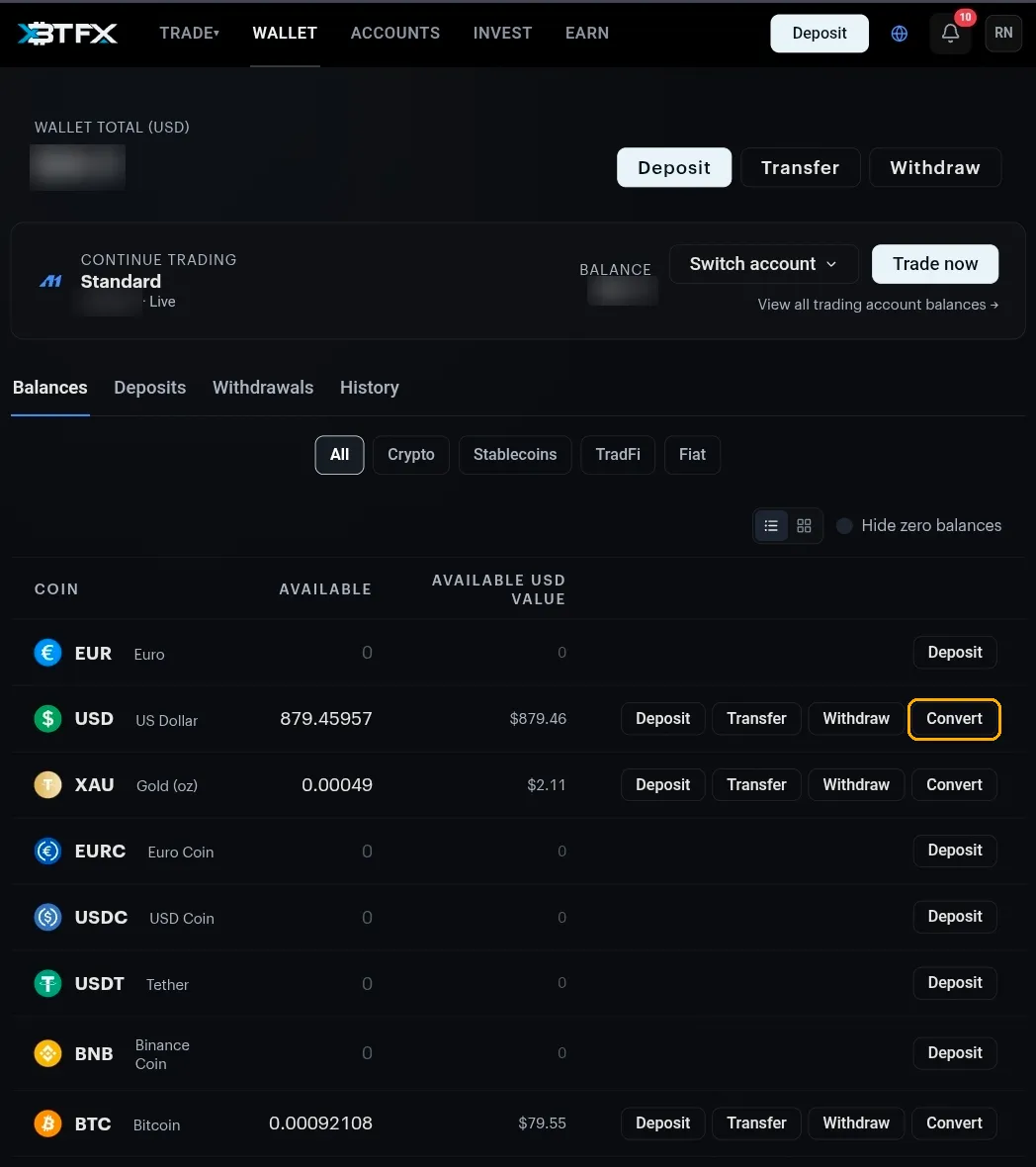1036x1167 pixels.
Task: Click the AVAILABLE column header
Action: tap(325, 589)
